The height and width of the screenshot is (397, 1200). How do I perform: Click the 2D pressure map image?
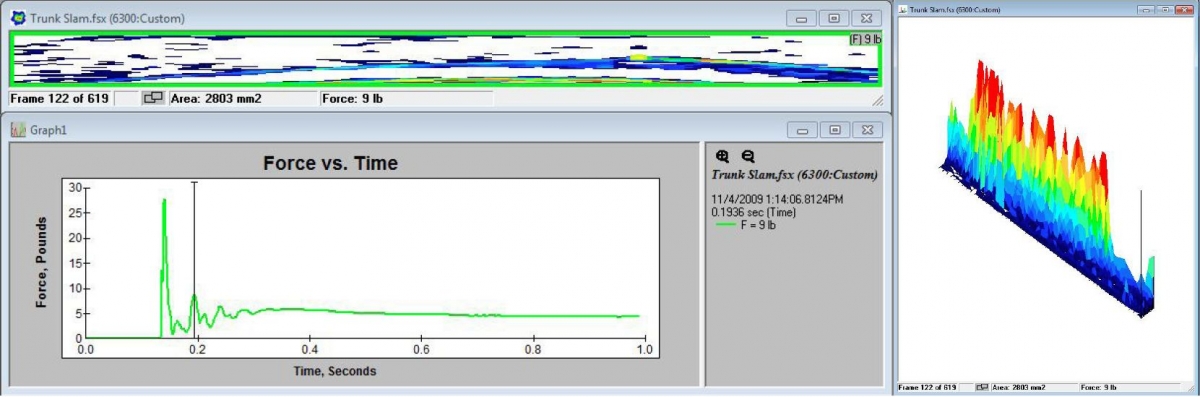(x=445, y=59)
